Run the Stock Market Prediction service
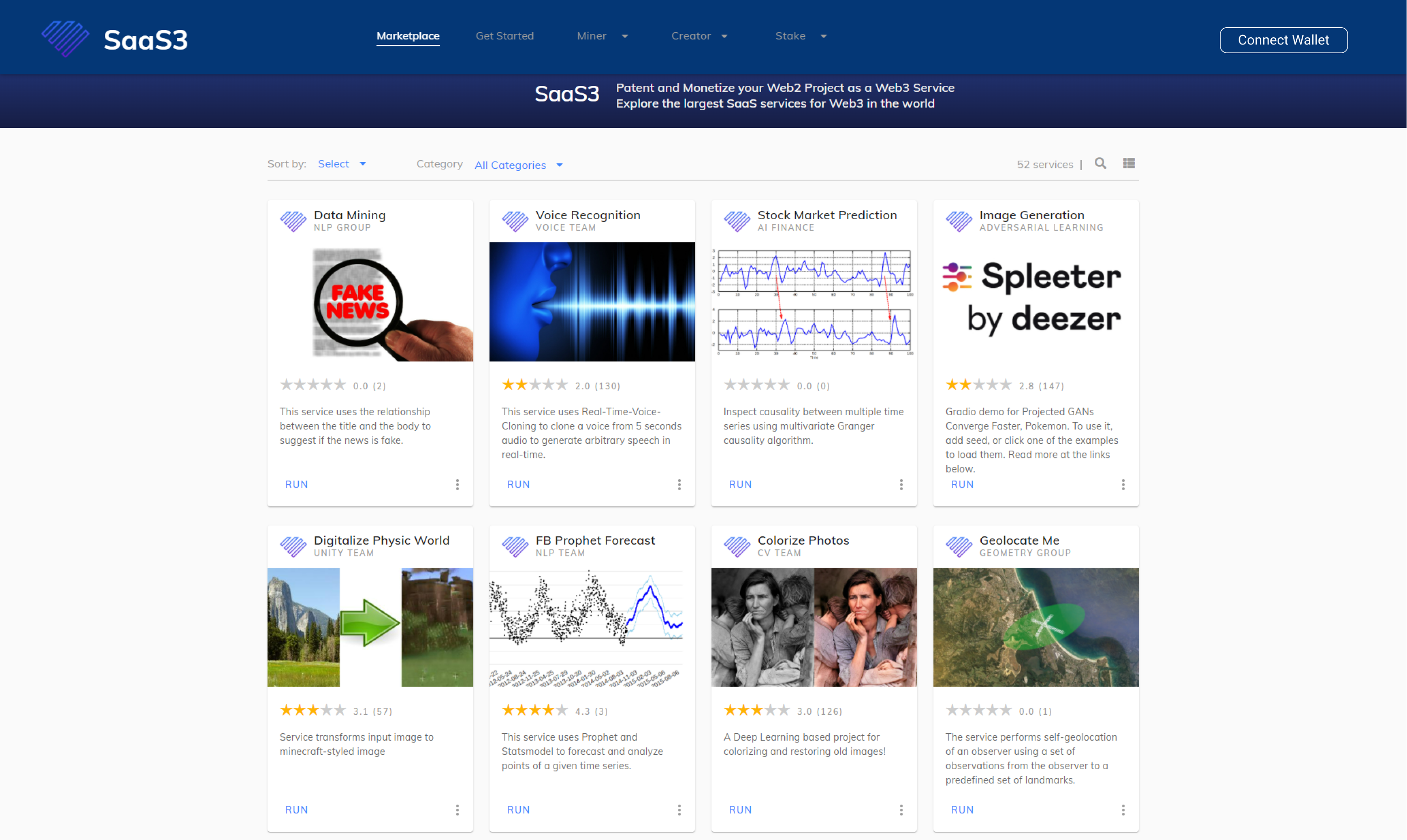The width and height of the screenshot is (1407, 840). (x=740, y=485)
